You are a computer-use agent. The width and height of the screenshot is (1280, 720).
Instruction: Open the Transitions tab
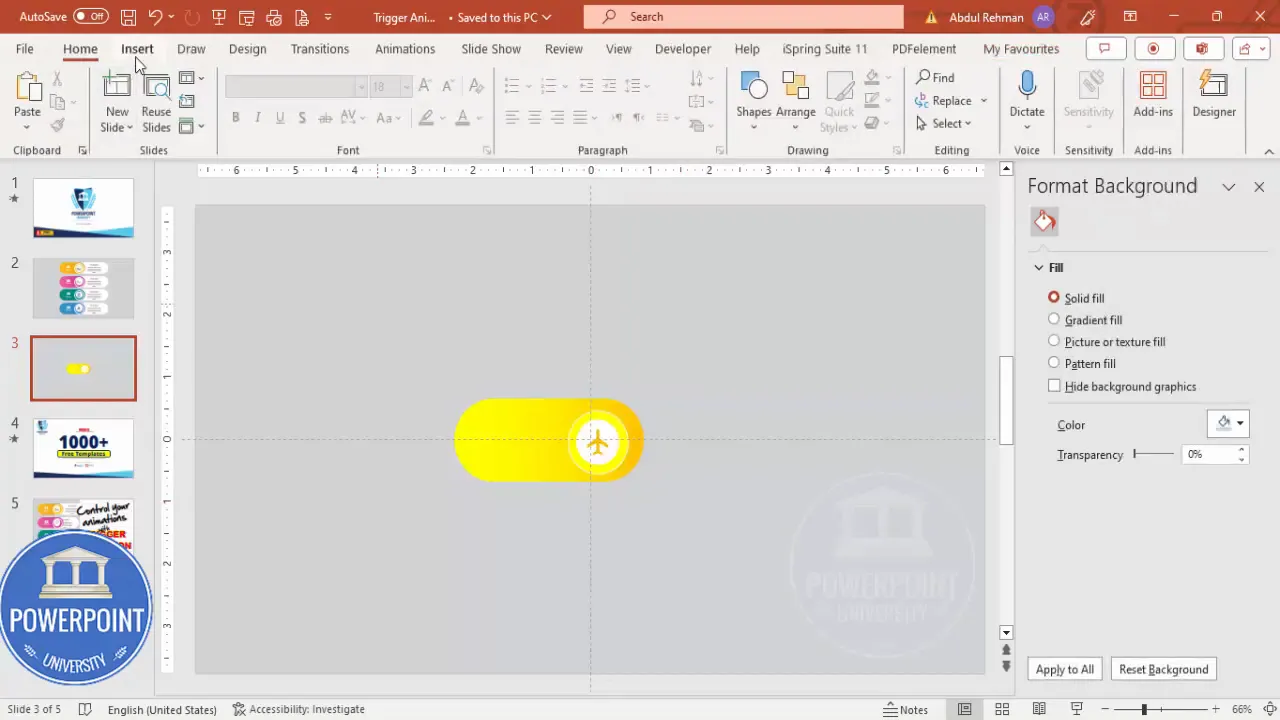tap(320, 49)
